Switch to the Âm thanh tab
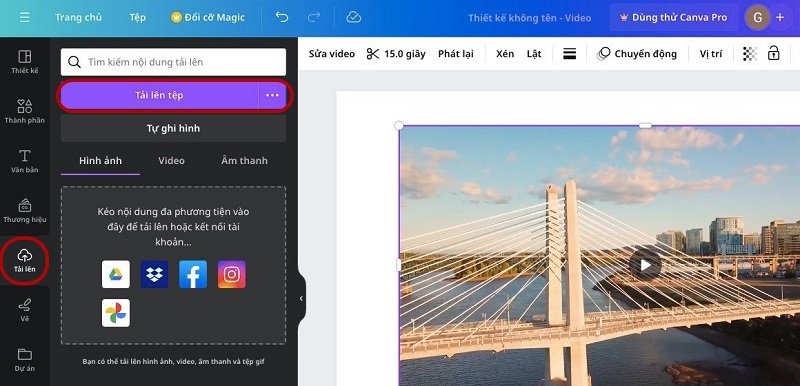The image size is (800, 386). [x=244, y=161]
